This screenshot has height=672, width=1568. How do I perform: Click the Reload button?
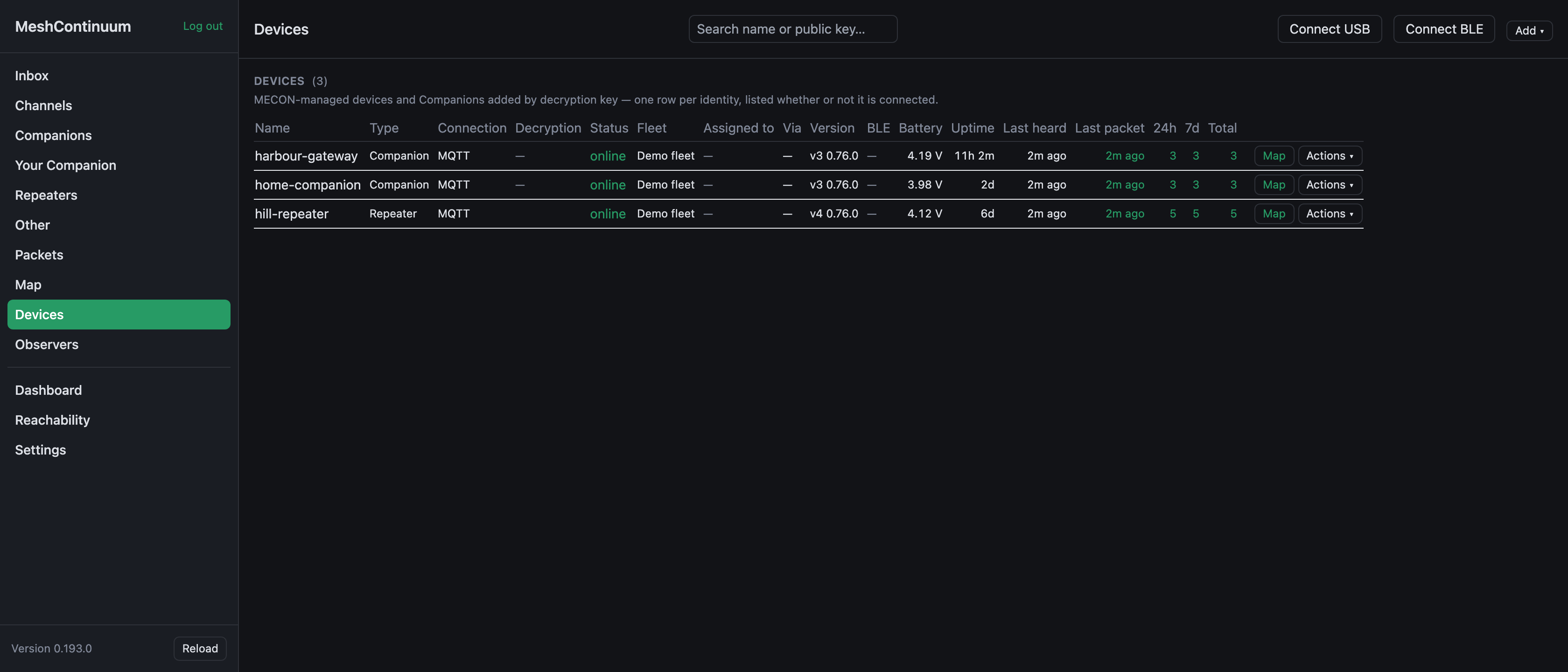tap(200, 648)
